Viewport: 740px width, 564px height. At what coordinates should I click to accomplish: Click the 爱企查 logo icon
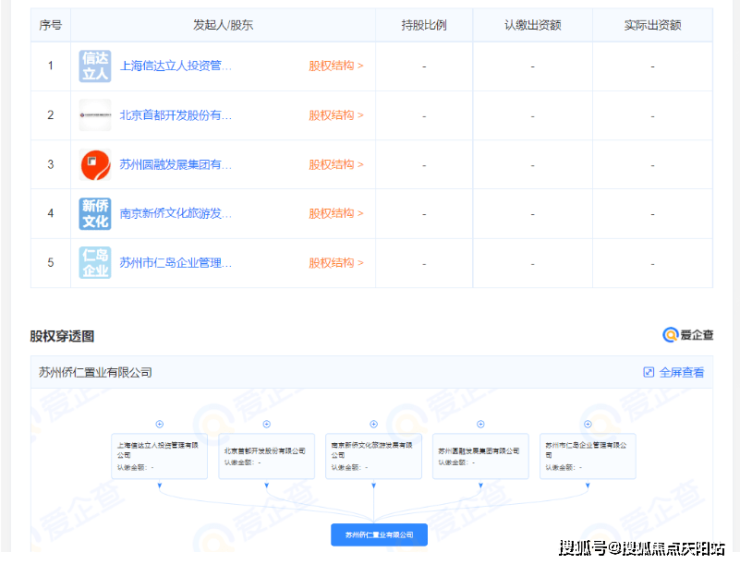point(688,335)
